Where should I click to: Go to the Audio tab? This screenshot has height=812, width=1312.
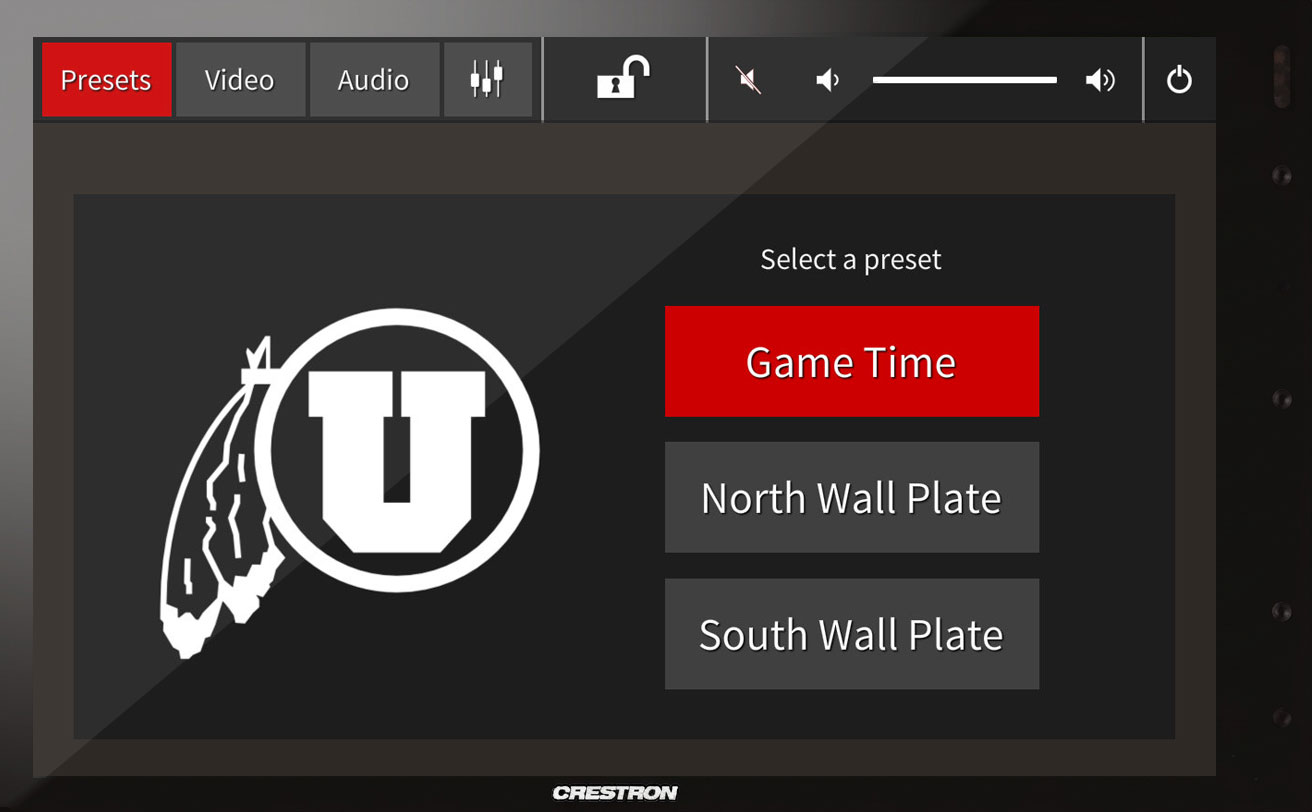coord(374,80)
